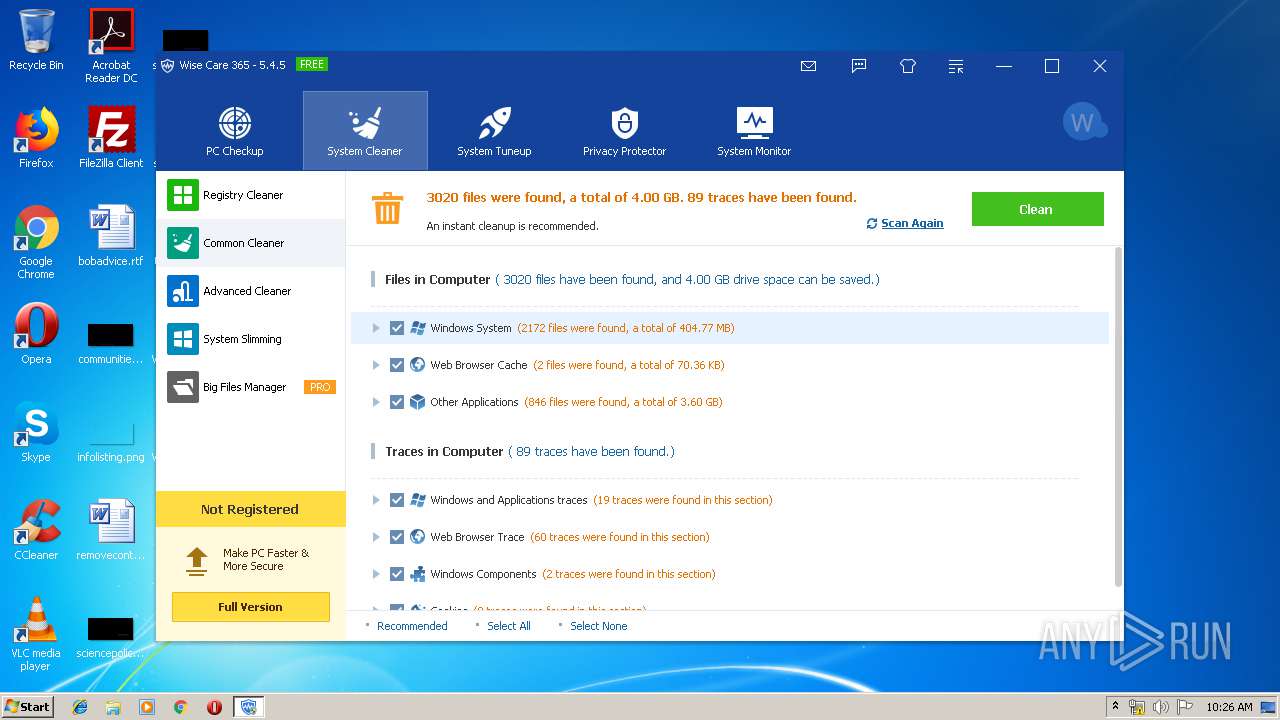Uncheck the Web Browser Cache checkbox
This screenshot has width=1280, height=720.
397,365
